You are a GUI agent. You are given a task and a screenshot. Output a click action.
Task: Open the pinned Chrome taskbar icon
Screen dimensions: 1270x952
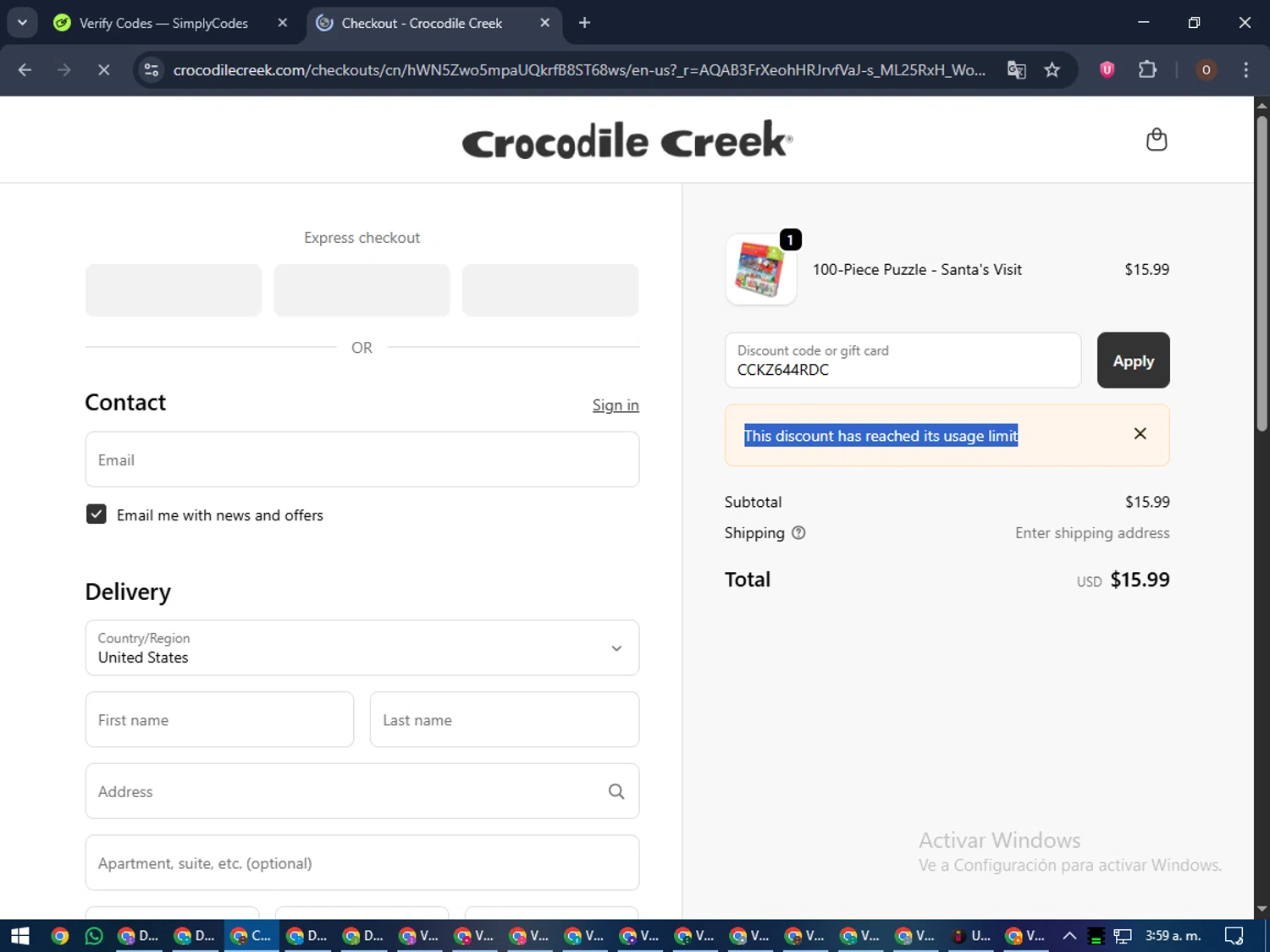tap(59, 936)
